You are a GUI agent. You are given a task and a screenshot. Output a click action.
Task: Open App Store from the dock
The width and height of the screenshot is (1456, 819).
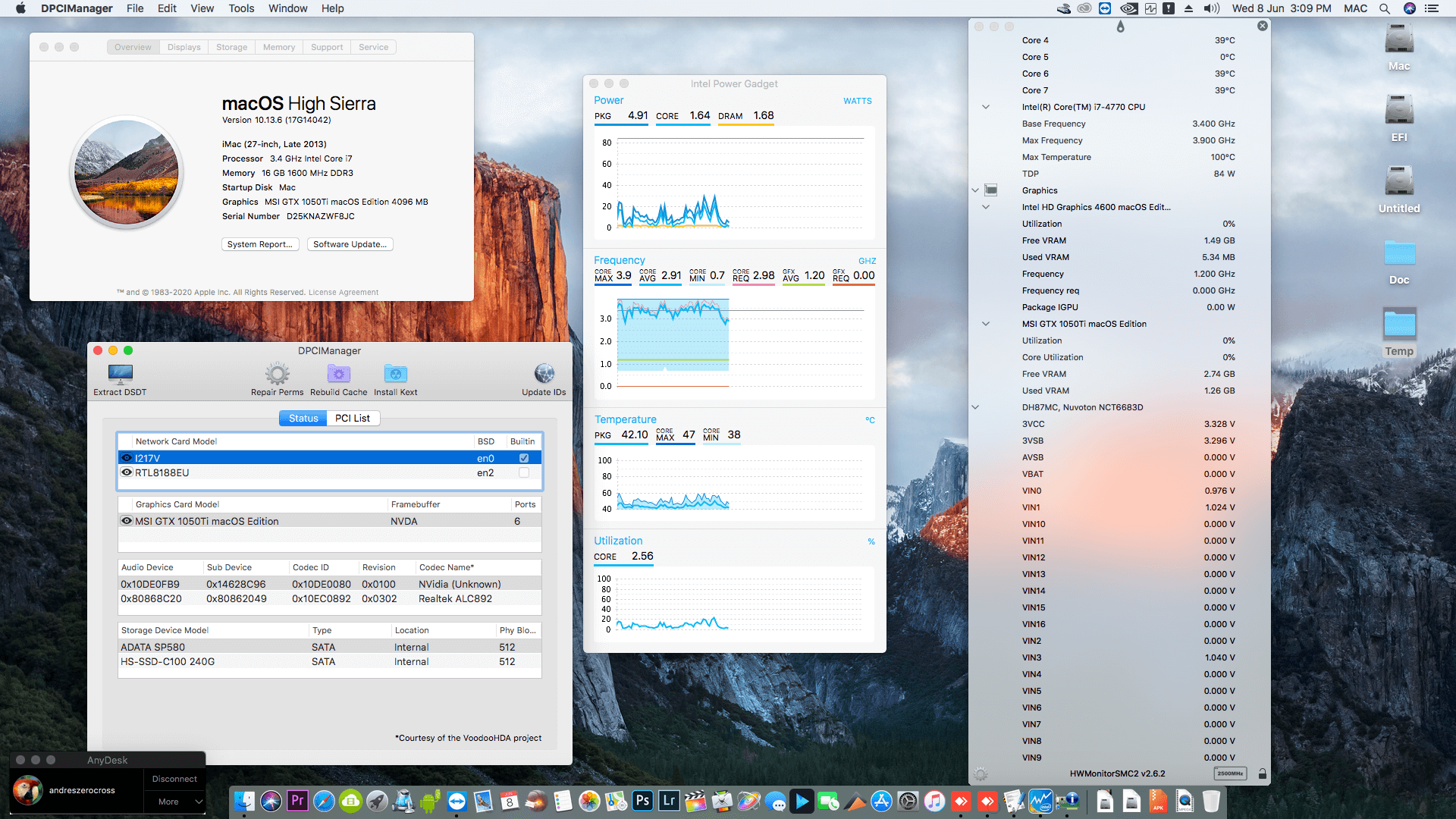point(881,801)
